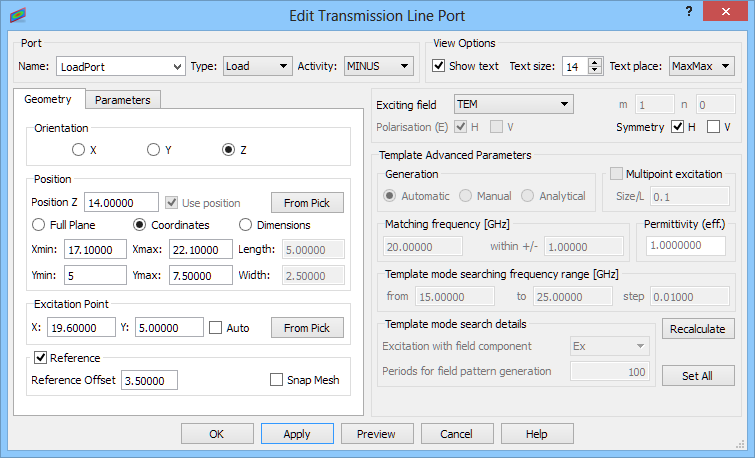This screenshot has width=755, height=458.
Task: Open the Exciting field TEM dropdown
Action: [x=513, y=104]
